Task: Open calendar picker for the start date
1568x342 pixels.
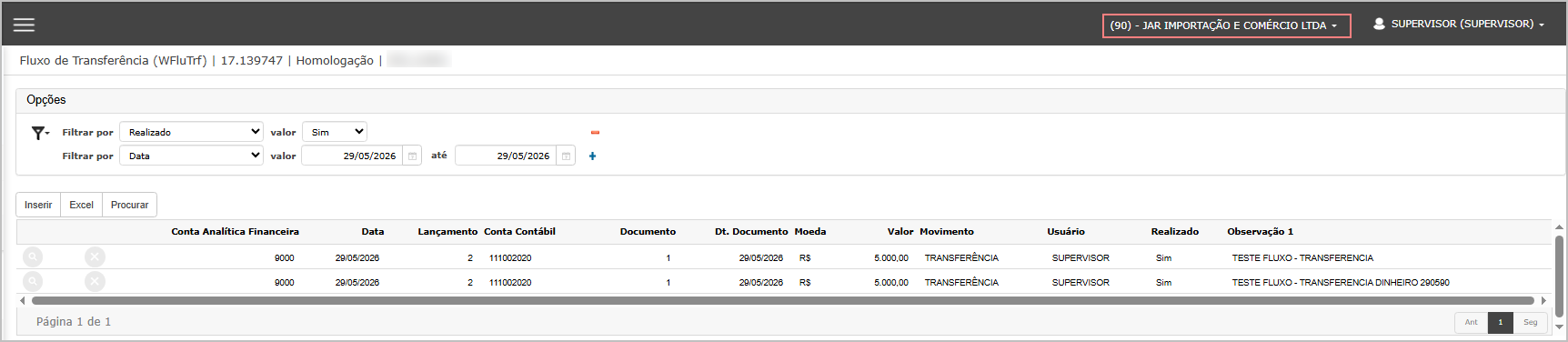Action: coord(412,156)
